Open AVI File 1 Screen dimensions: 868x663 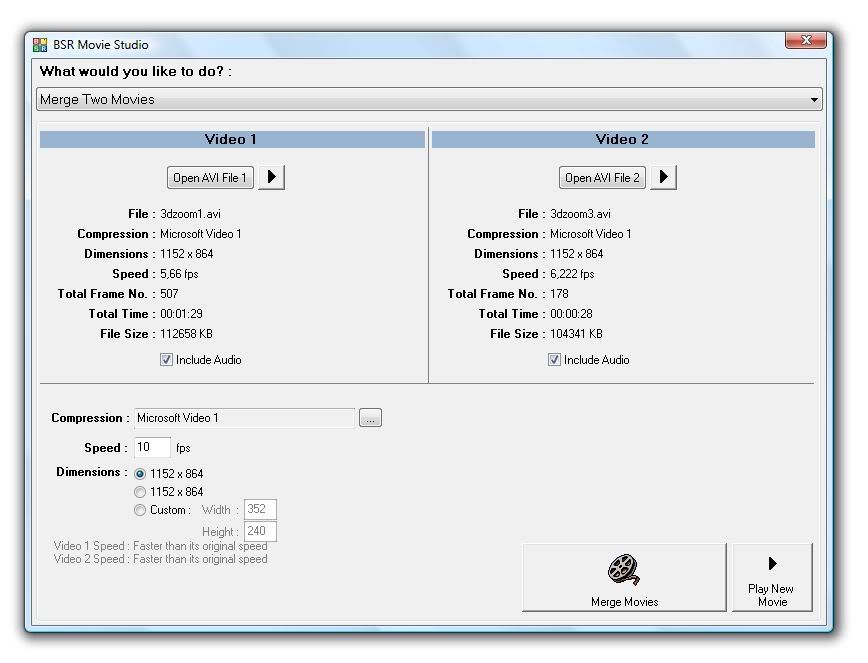tap(210, 178)
